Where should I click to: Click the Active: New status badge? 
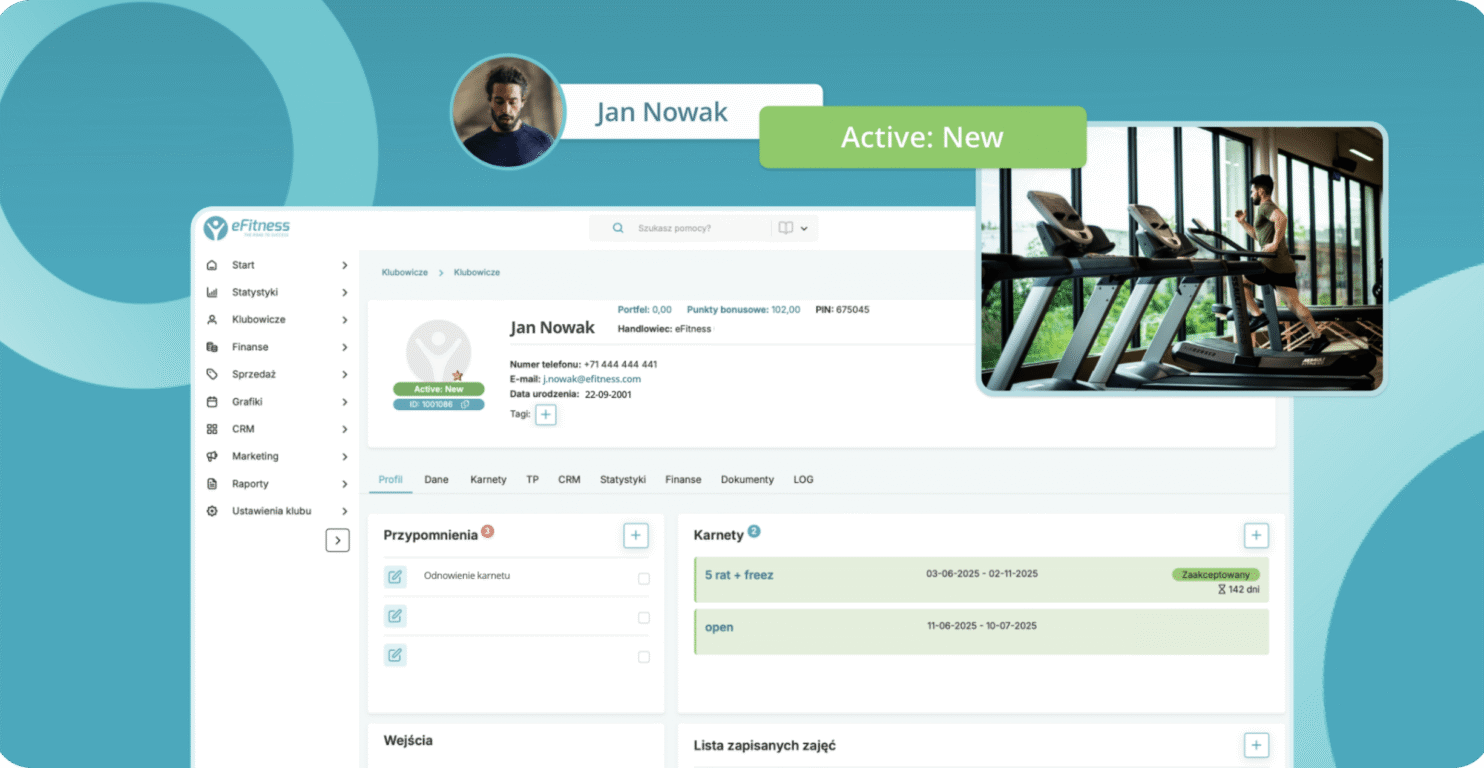(438, 389)
